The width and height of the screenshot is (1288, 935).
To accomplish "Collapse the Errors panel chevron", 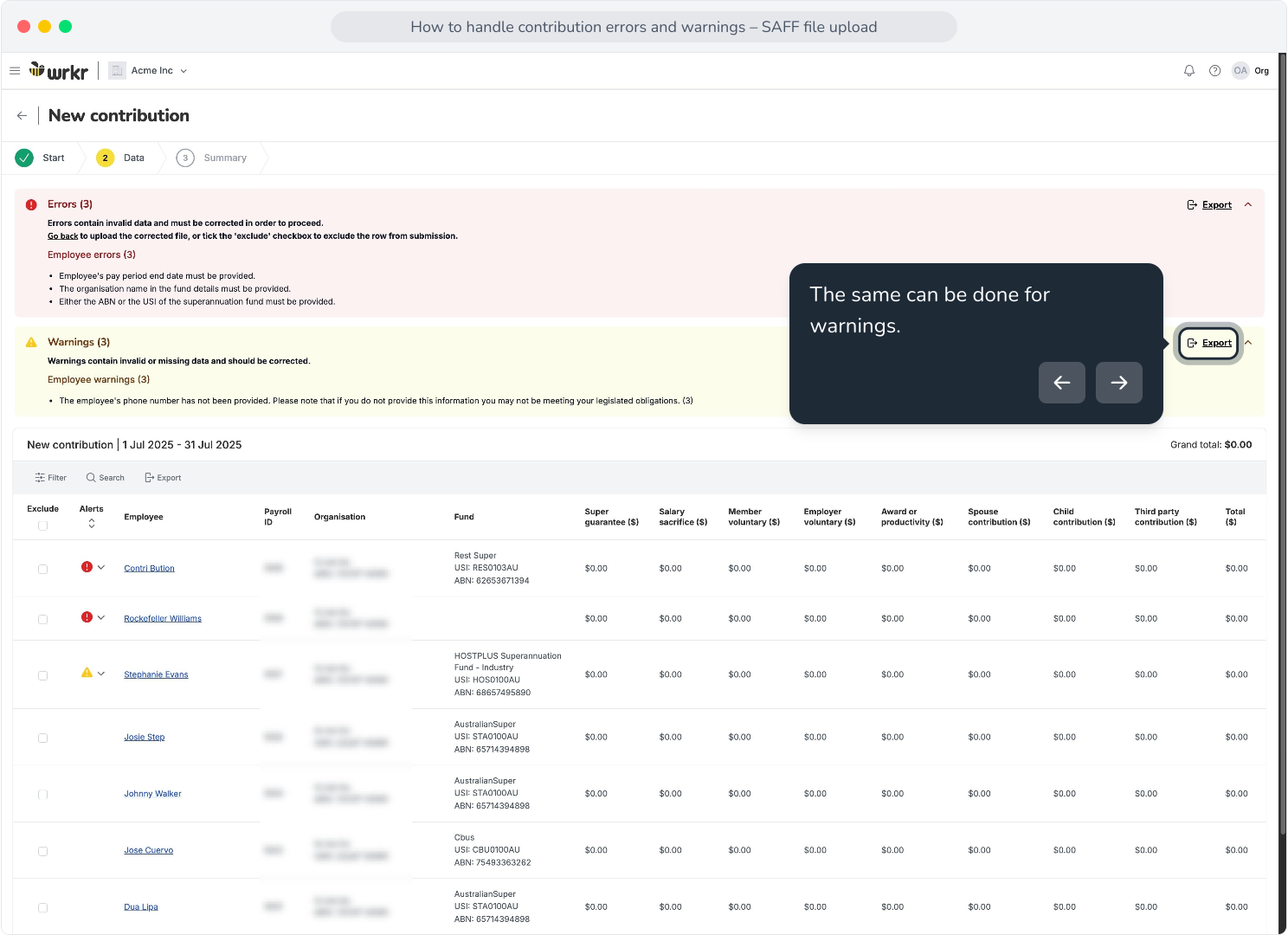I will 1248,205.
